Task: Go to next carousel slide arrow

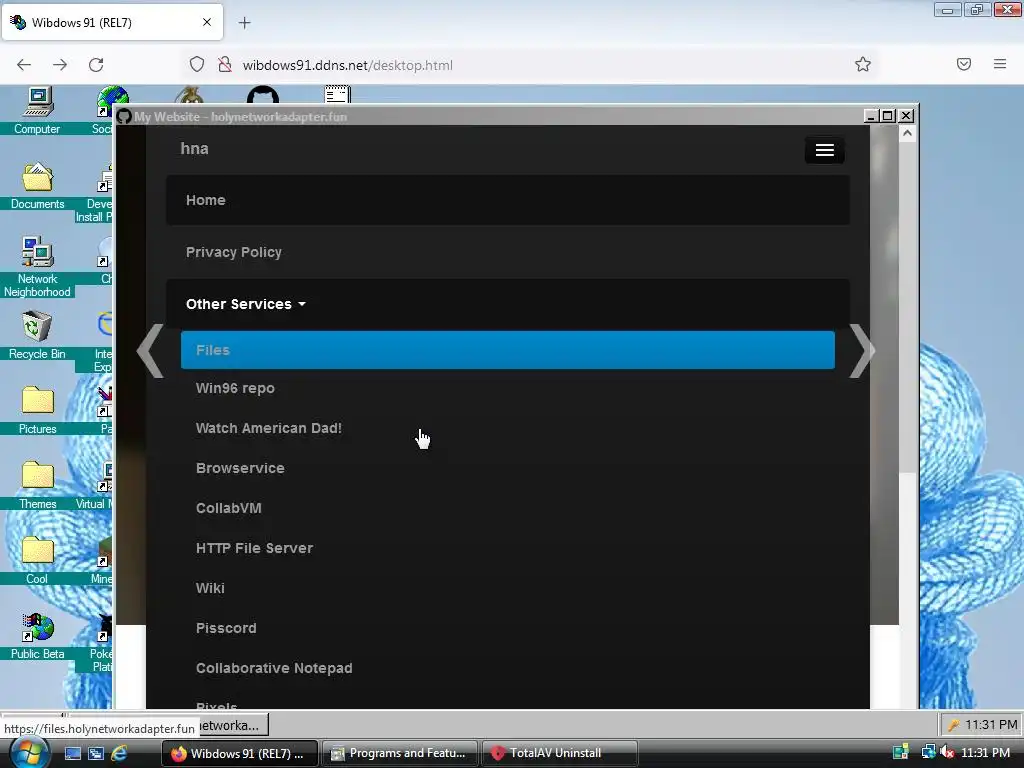Action: 861,351
